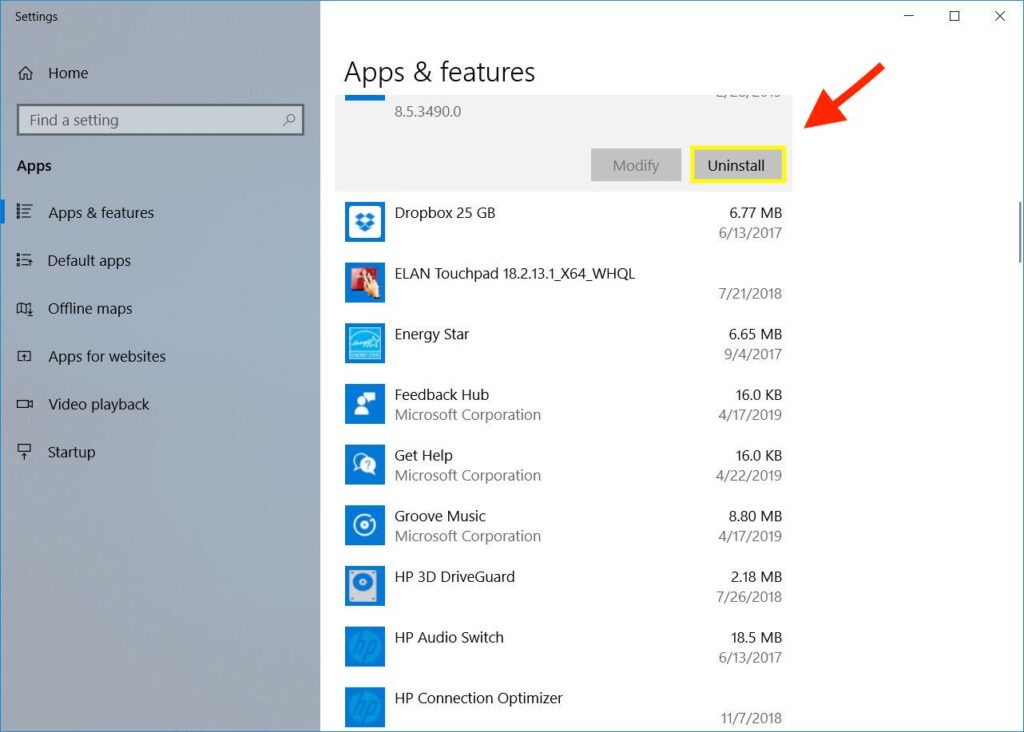Click the Energy Star app icon
Screen dimensions: 1024x732
365,343
